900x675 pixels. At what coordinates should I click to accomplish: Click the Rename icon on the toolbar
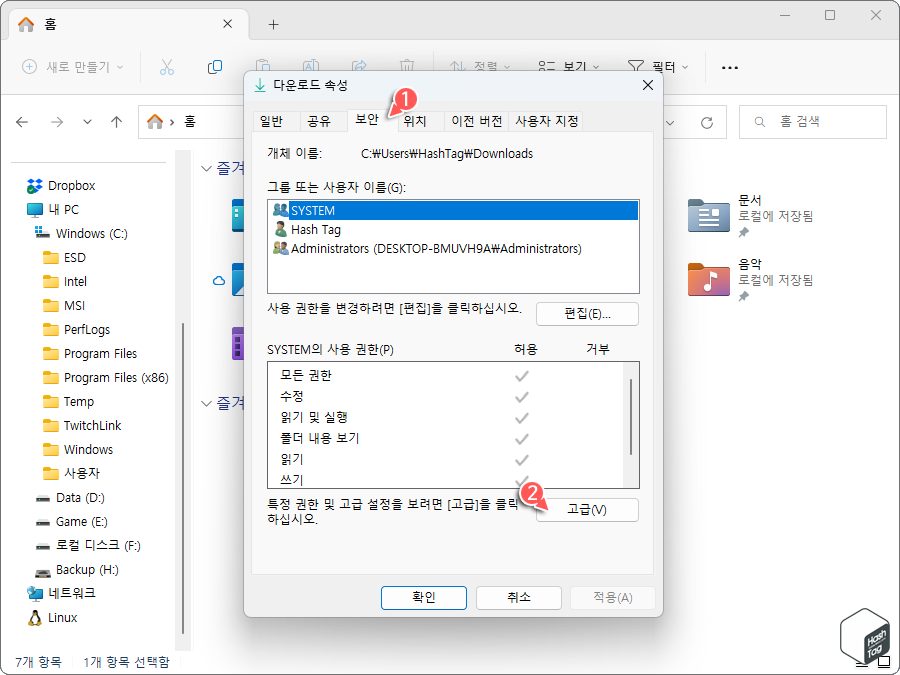(x=310, y=67)
